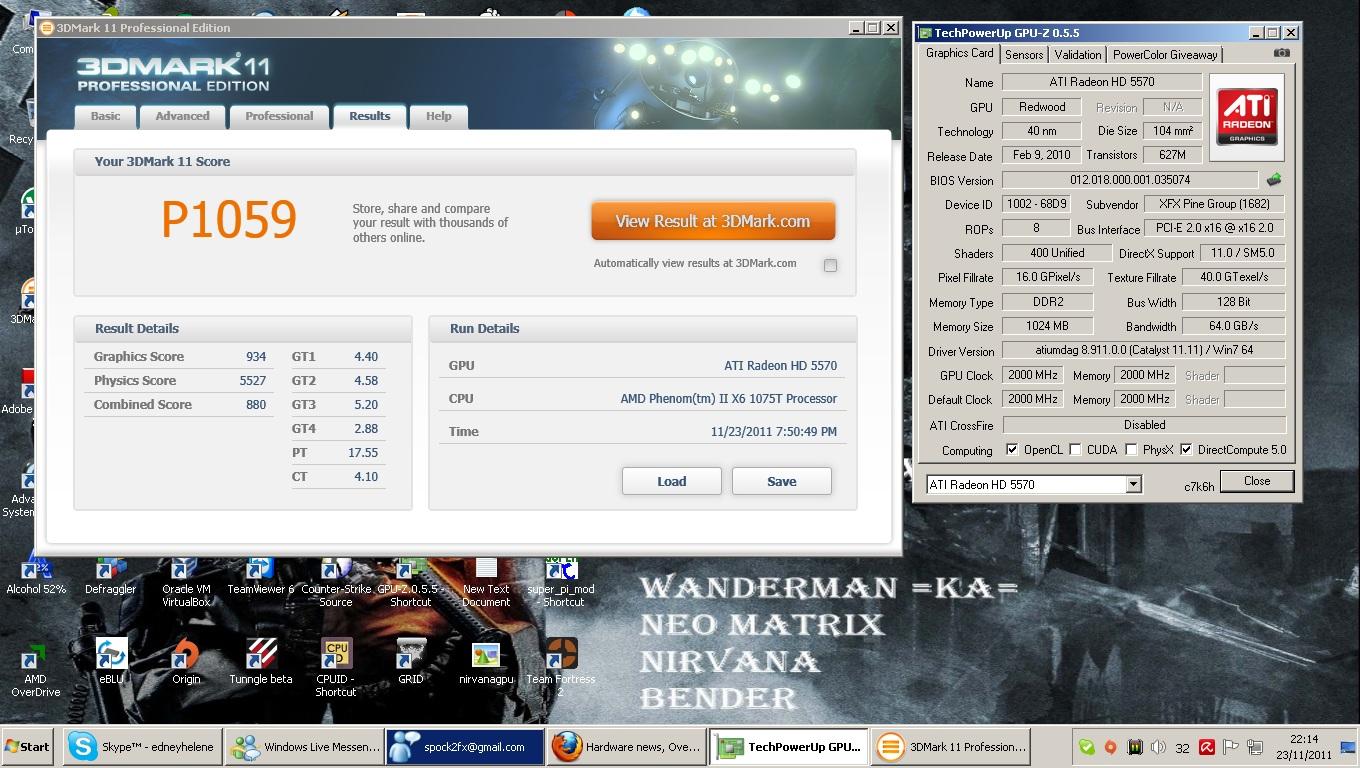Toggle the CUDA checkbox in GPU-Z
Viewport: 1360px width, 768px height.
[1075, 450]
